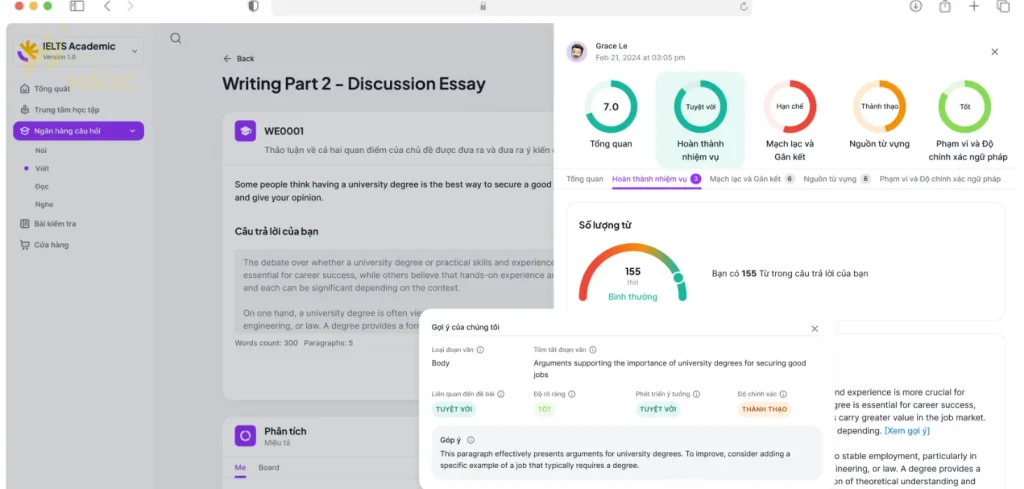Image resolution: width=1024 pixels, height=489 pixels.
Task: Close the Grace Le feedback panel
Action: (x=994, y=52)
